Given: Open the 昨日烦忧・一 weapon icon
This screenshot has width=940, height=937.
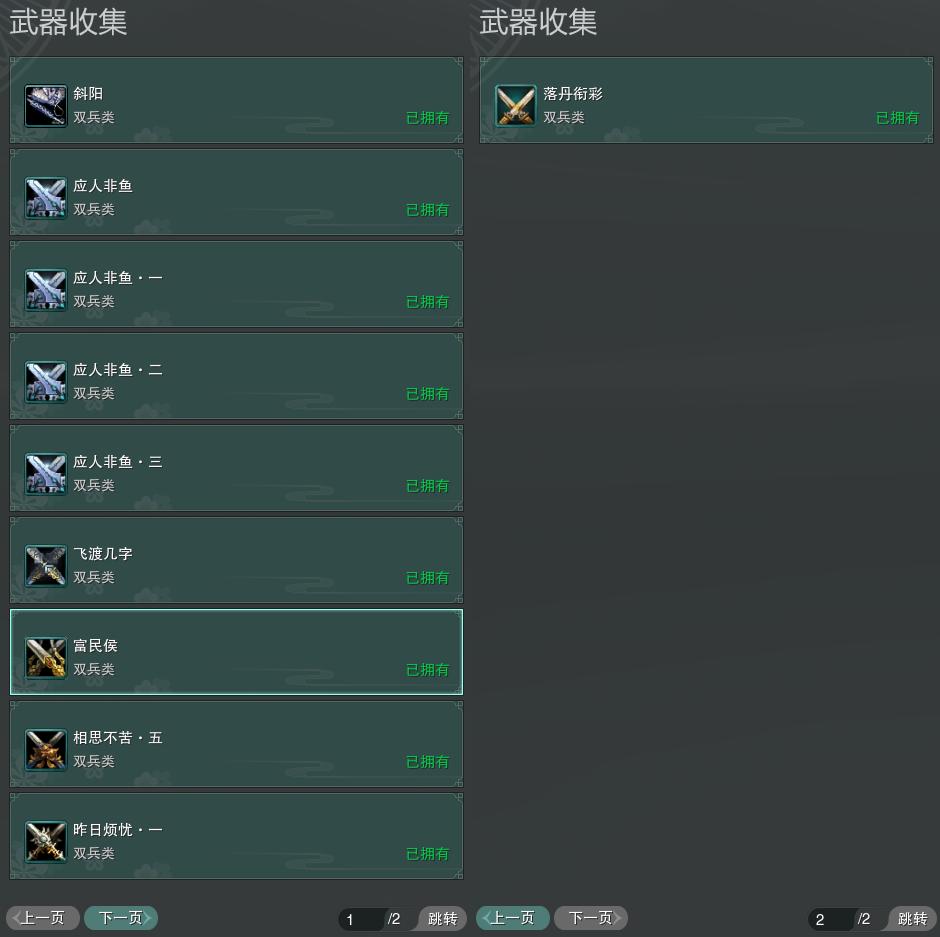Looking at the screenshot, I should pyautogui.click(x=46, y=842).
